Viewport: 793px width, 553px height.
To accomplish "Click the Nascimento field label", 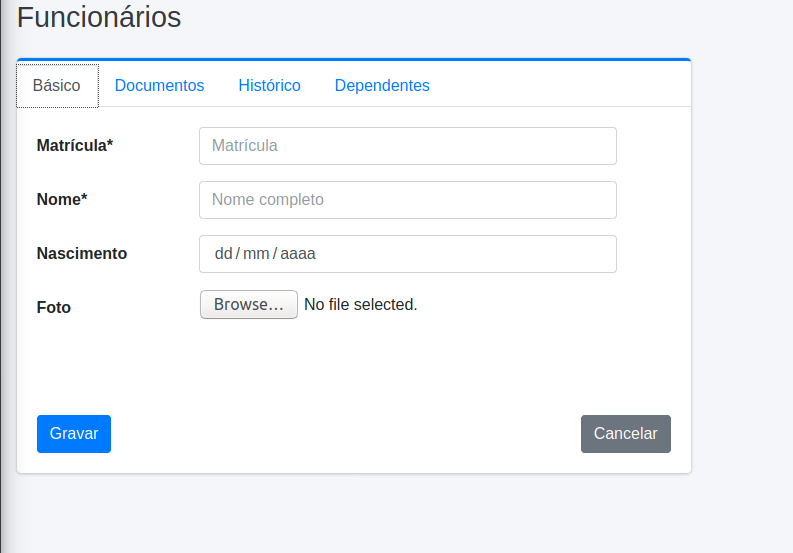I will tap(82, 253).
